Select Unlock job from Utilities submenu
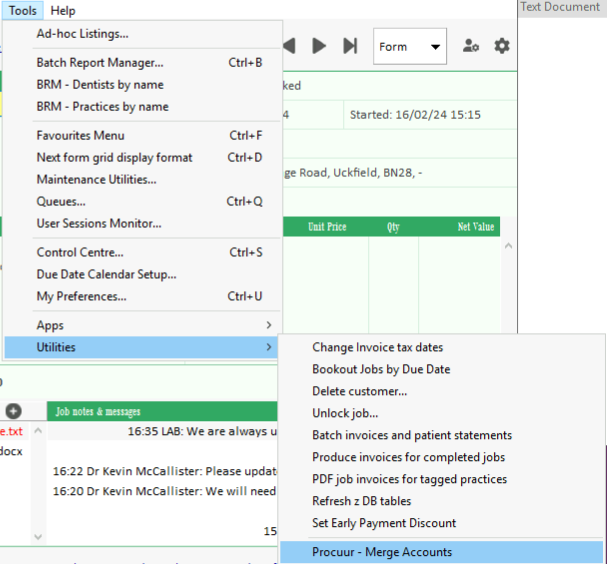 click(x=345, y=413)
